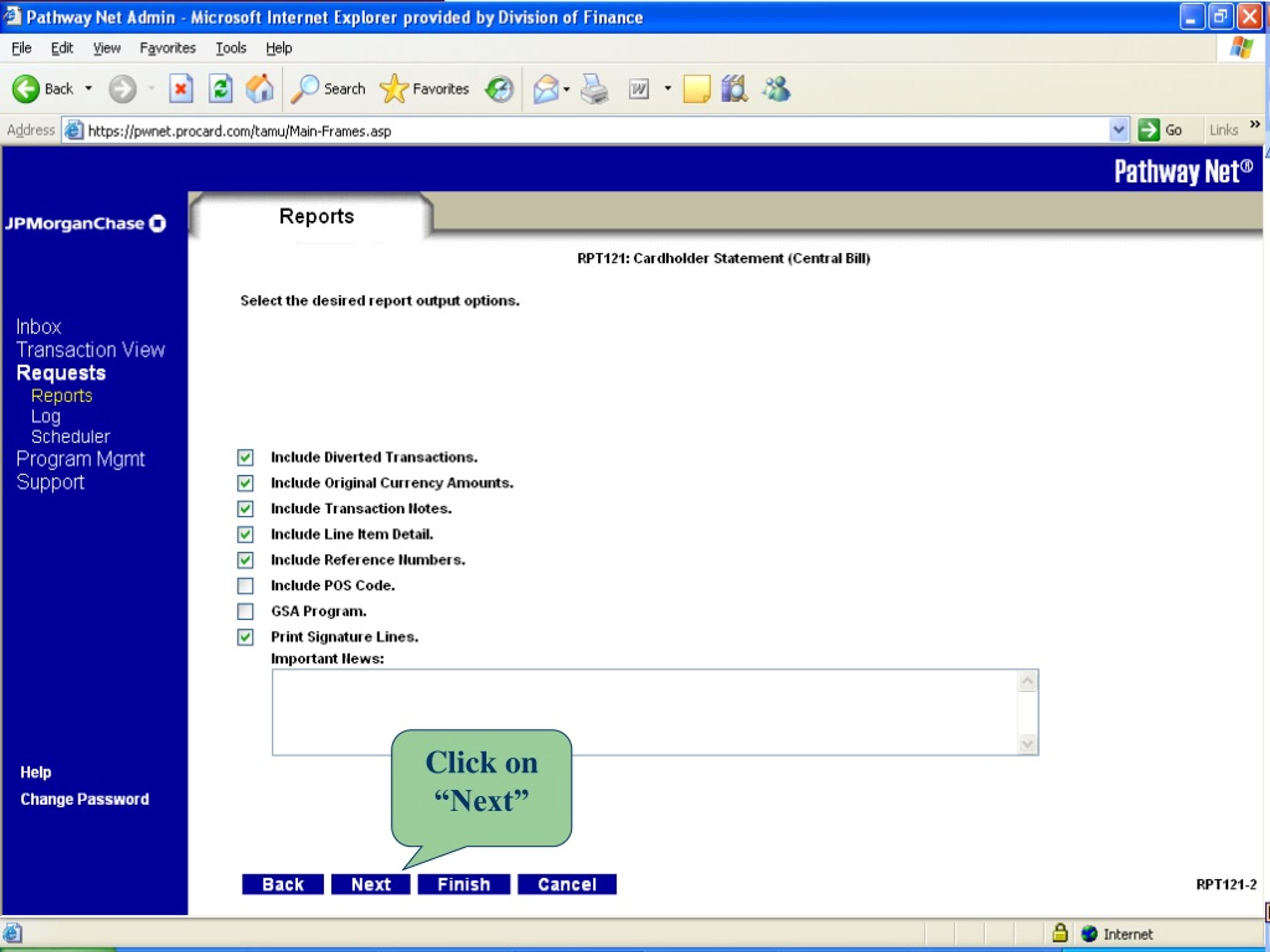Open the Edit with Word dropdown arrow
This screenshot has height=952, width=1270.
(667, 88)
